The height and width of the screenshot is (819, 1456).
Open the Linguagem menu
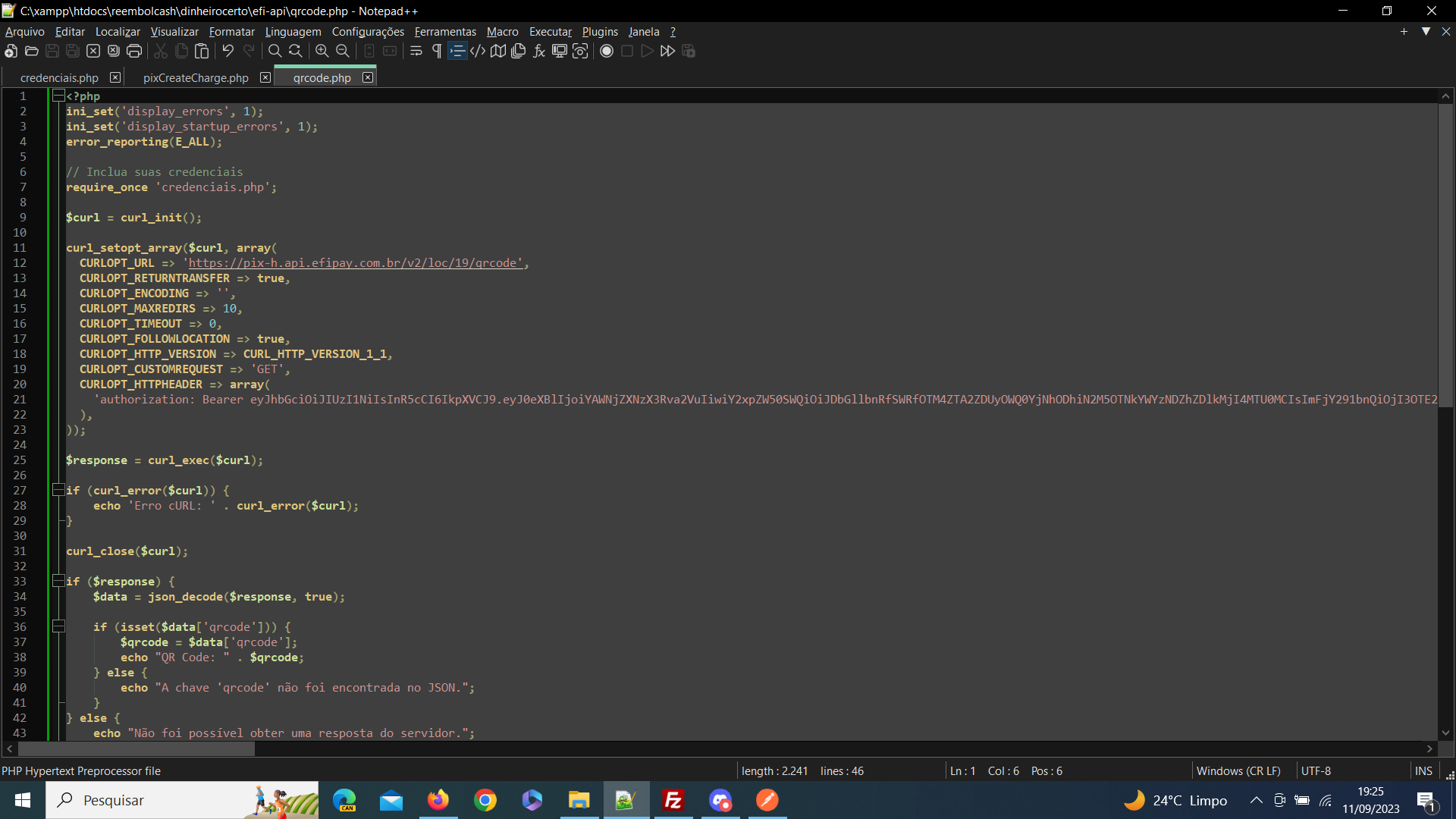(x=293, y=31)
